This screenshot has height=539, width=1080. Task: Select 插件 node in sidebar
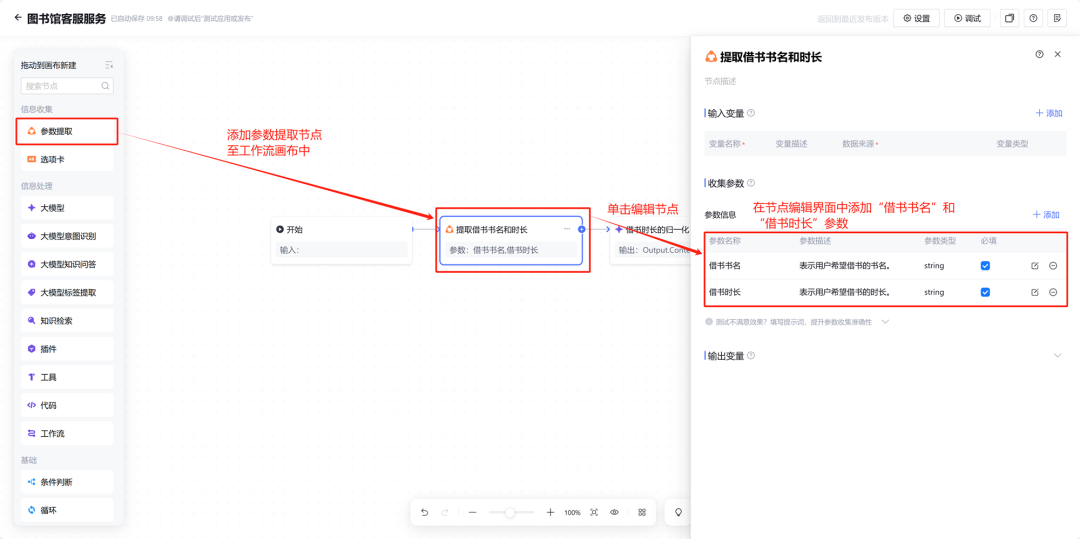click(67, 349)
